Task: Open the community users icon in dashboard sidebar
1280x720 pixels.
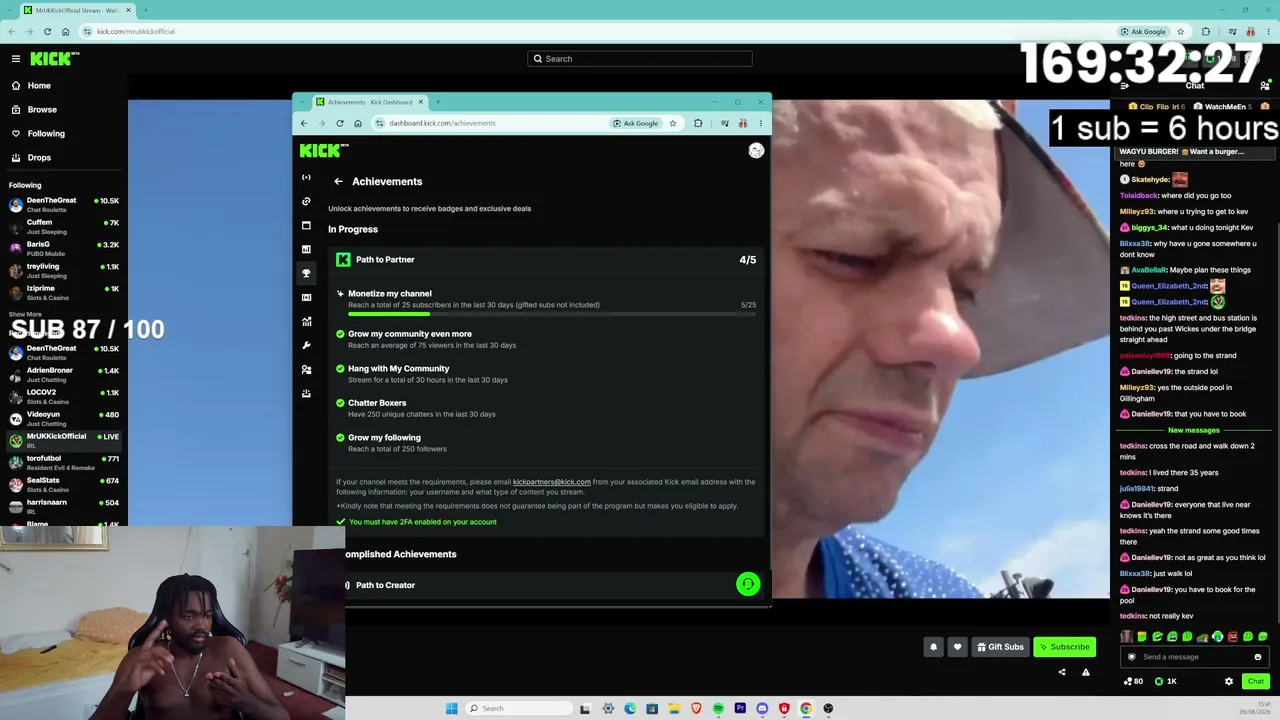Action: pyautogui.click(x=306, y=369)
